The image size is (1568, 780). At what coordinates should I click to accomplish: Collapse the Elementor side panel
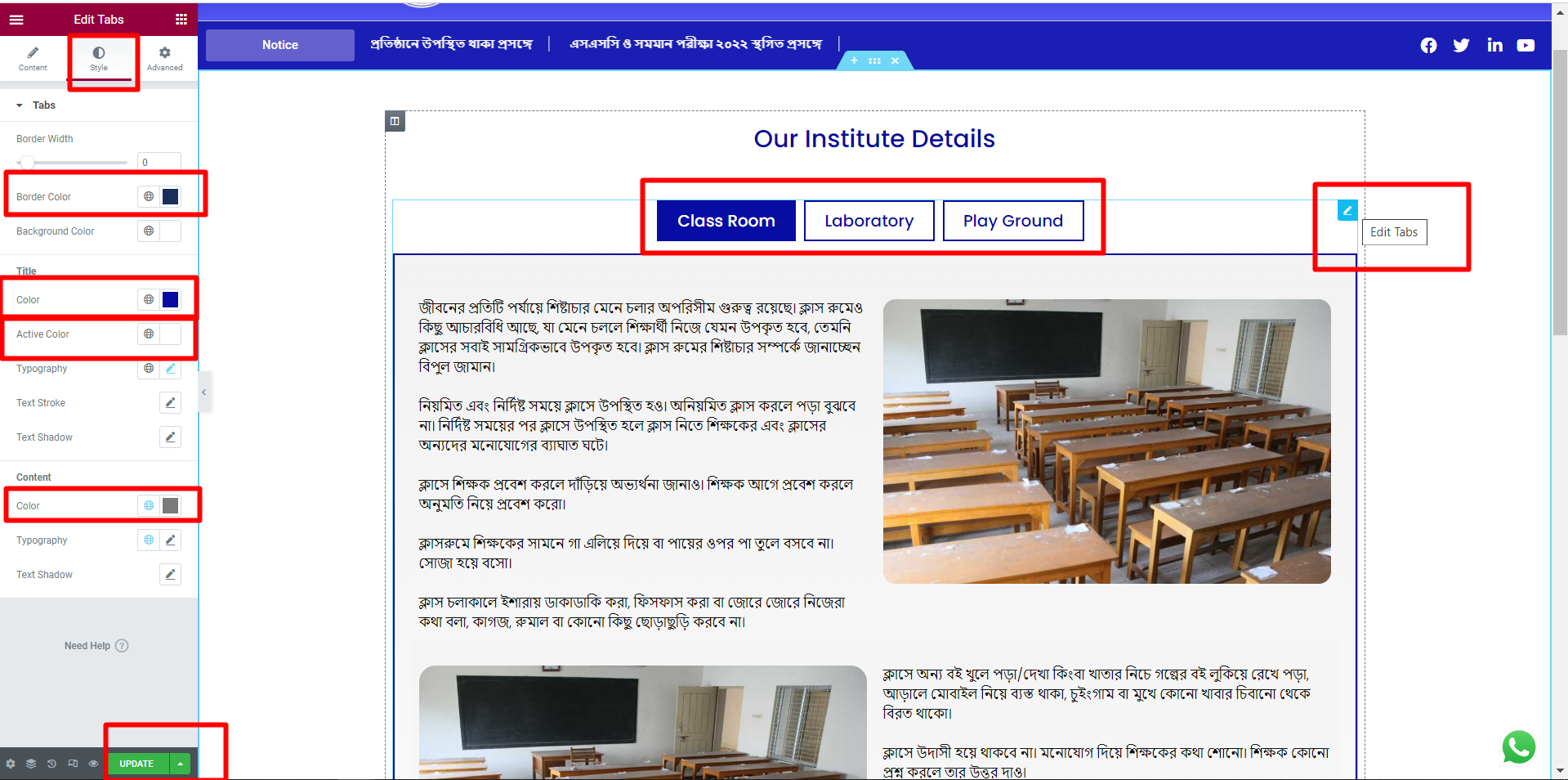coord(204,392)
